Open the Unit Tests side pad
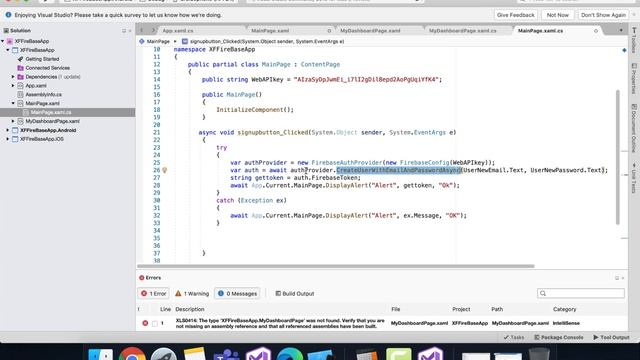 pos(634,178)
